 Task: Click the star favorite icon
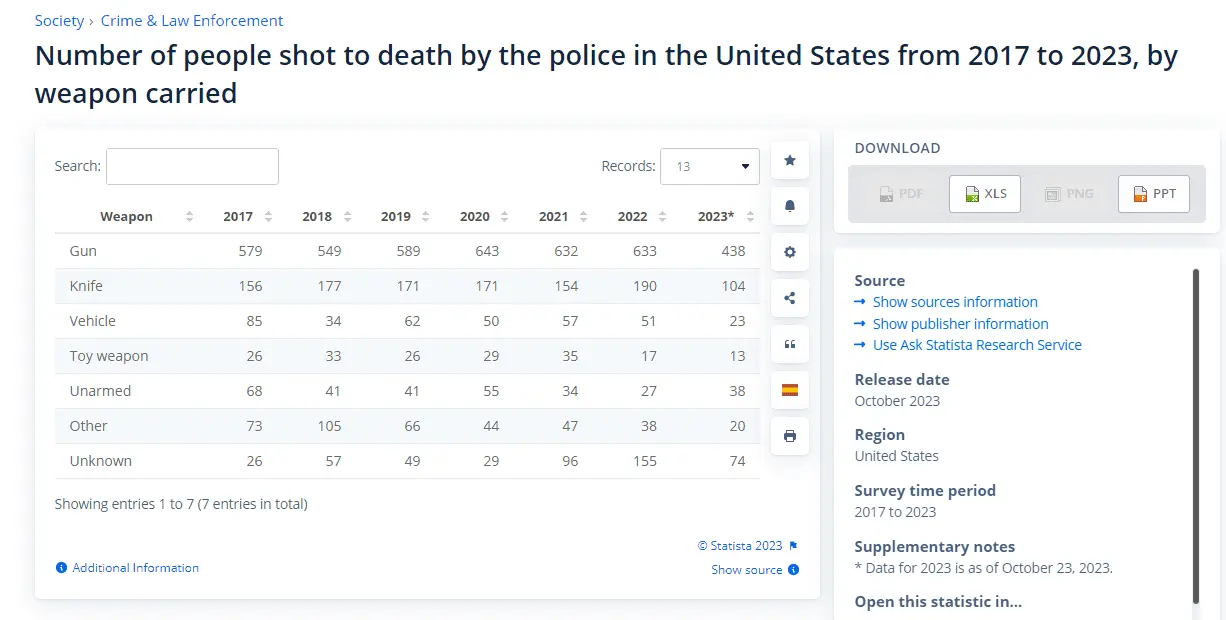tap(790, 160)
